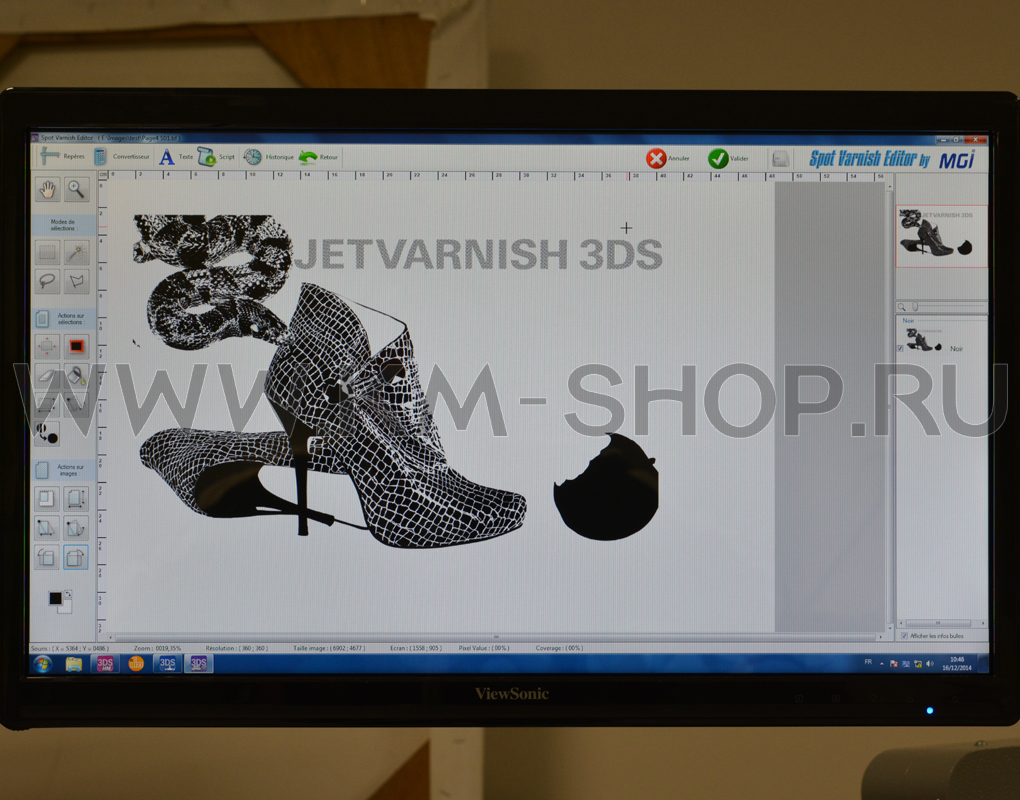The image size is (1020, 800).
Task: Select the Eraser tool
Action: click(47, 375)
